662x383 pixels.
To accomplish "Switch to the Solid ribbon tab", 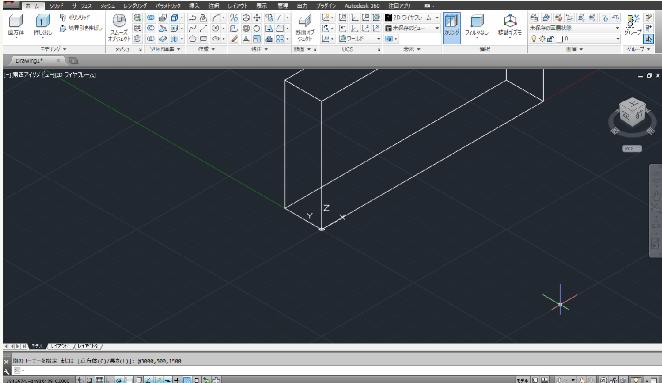I will click(x=56, y=6).
